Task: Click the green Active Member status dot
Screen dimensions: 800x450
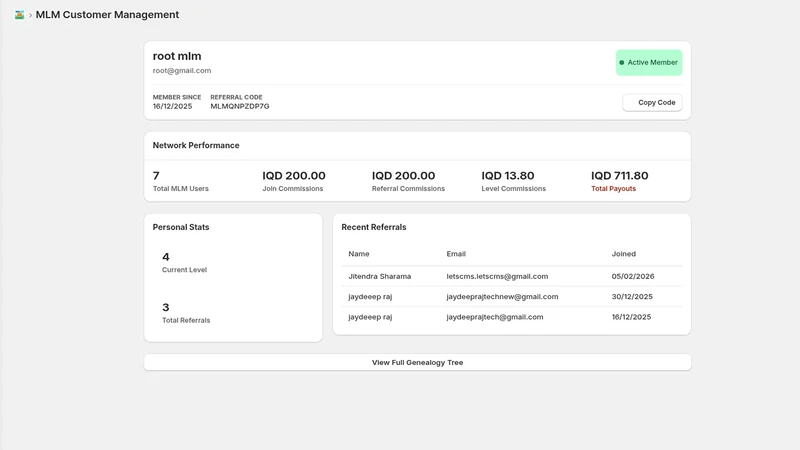Action: tap(621, 63)
